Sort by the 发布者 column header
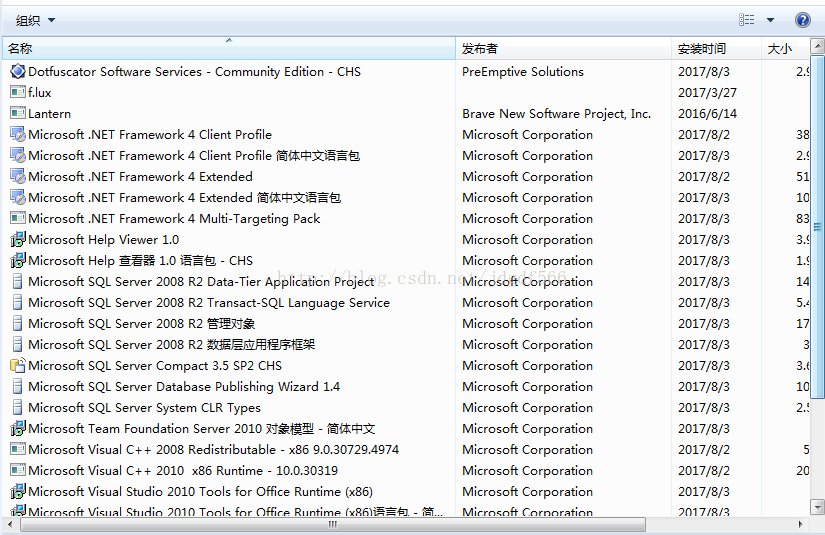 [564, 48]
